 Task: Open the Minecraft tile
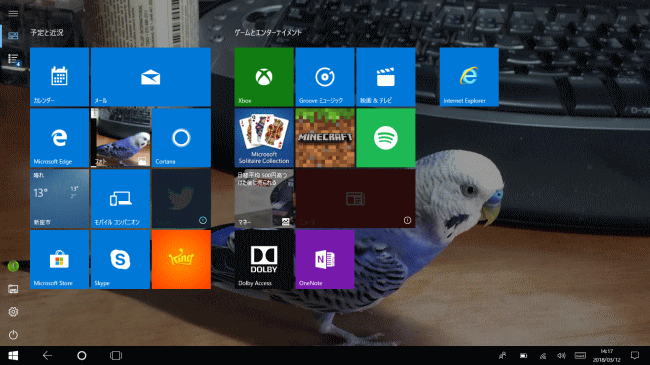point(325,138)
